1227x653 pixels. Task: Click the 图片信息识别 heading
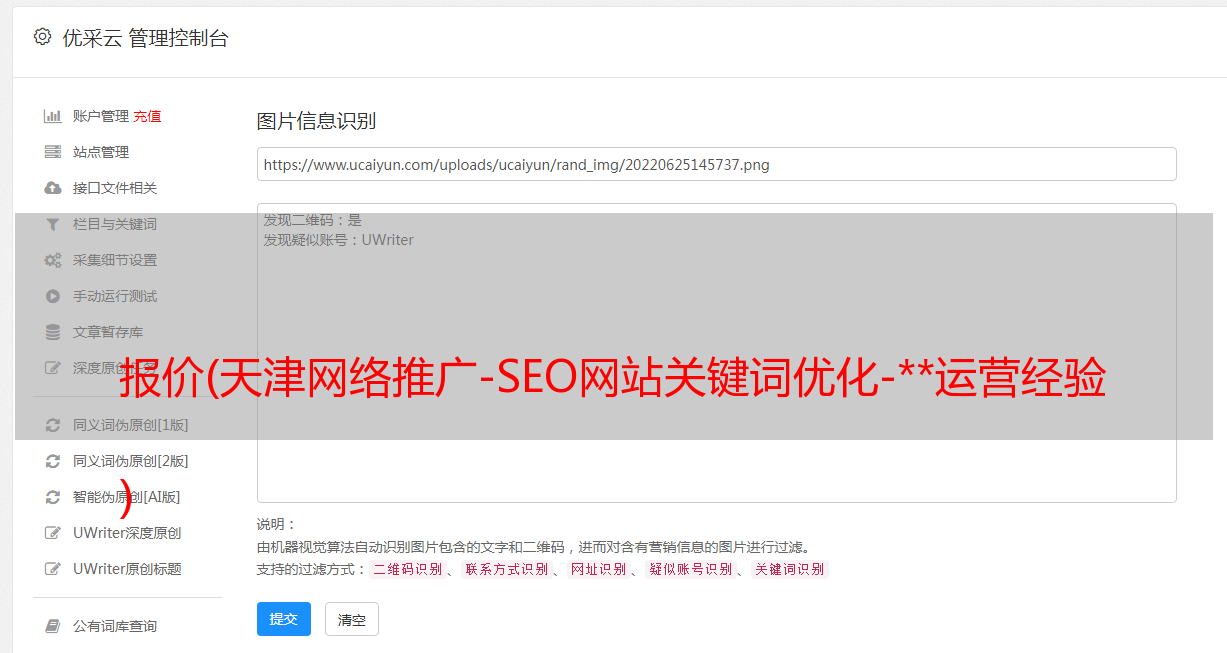[316, 121]
